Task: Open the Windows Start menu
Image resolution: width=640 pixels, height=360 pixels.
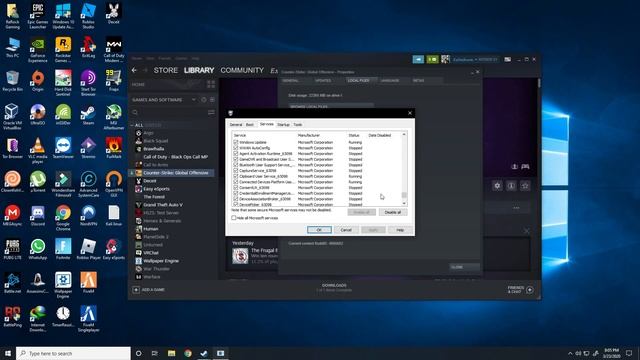Action: pyautogui.click(x=8, y=353)
